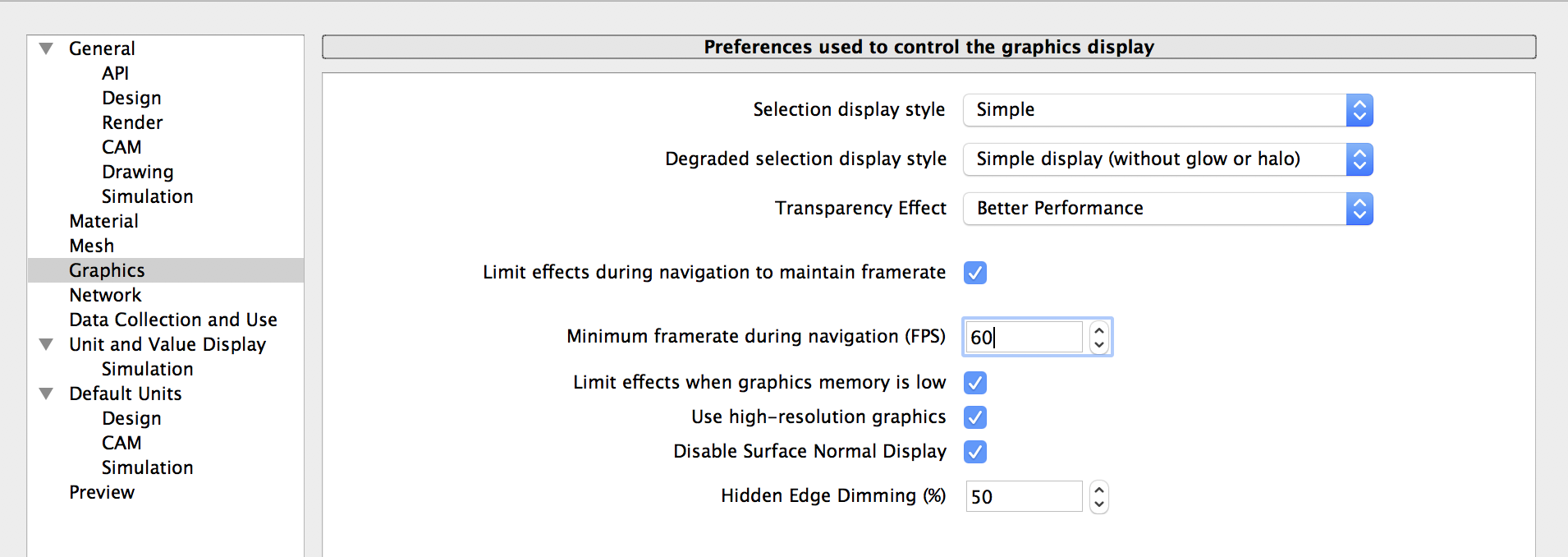Viewport: 1568px width, 557px height.
Task: Select API preferences
Action: coord(115,73)
